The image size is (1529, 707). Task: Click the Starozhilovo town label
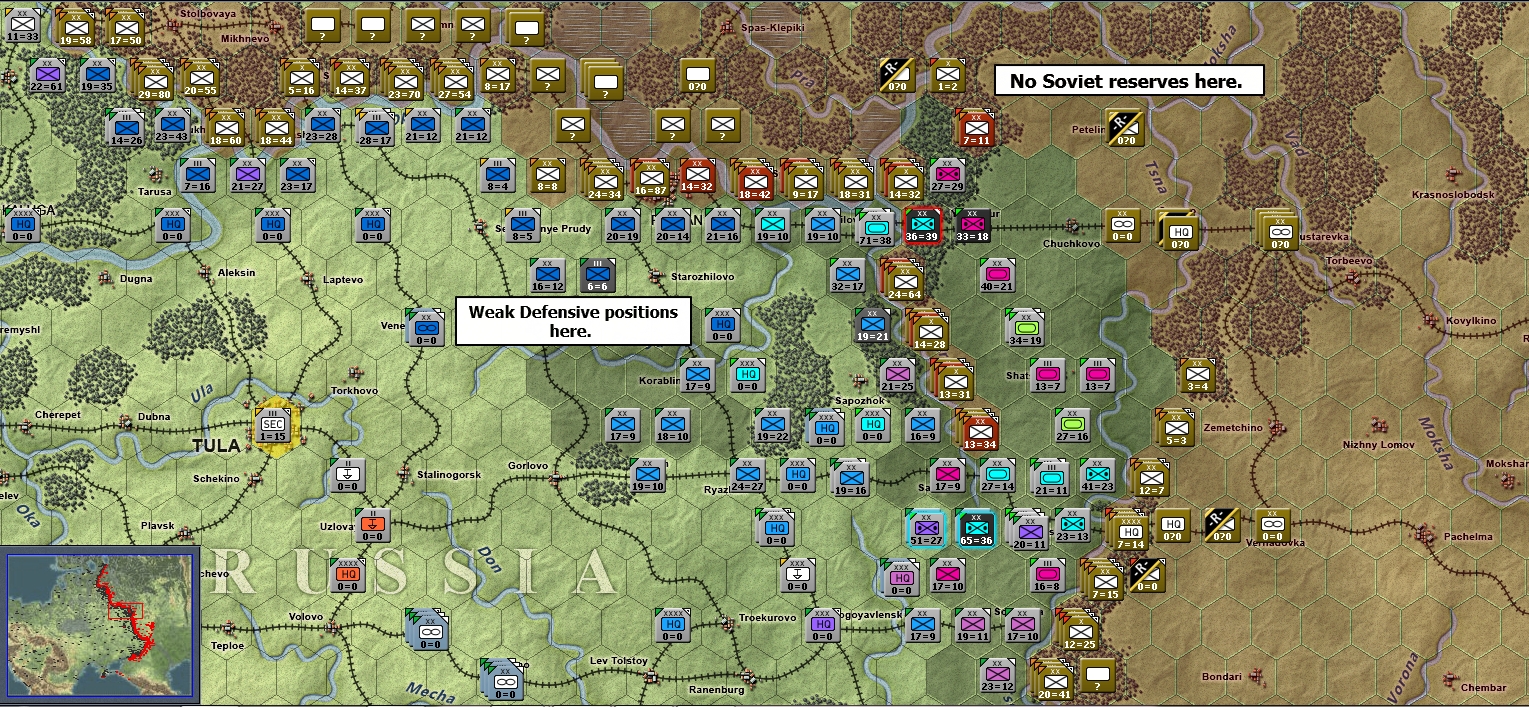[702, 276]
